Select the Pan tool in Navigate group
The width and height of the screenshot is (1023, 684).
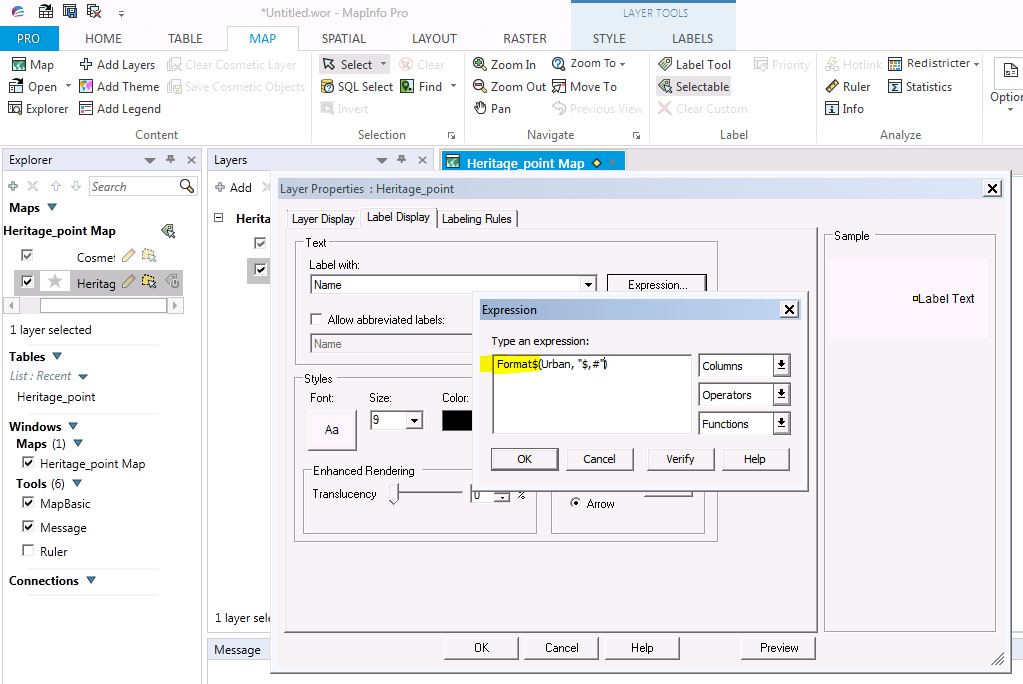click(x=495, y=108)
